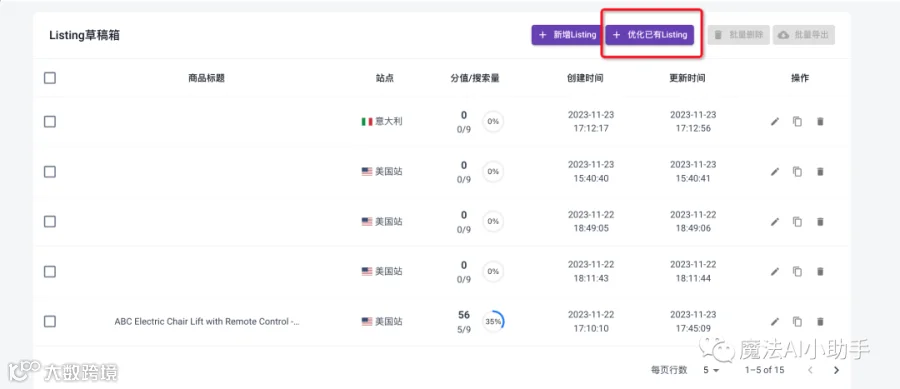Open the rows-per-page dropdown showing 5
This screenshot has height=389, width=900.
[x=711, y=370]
